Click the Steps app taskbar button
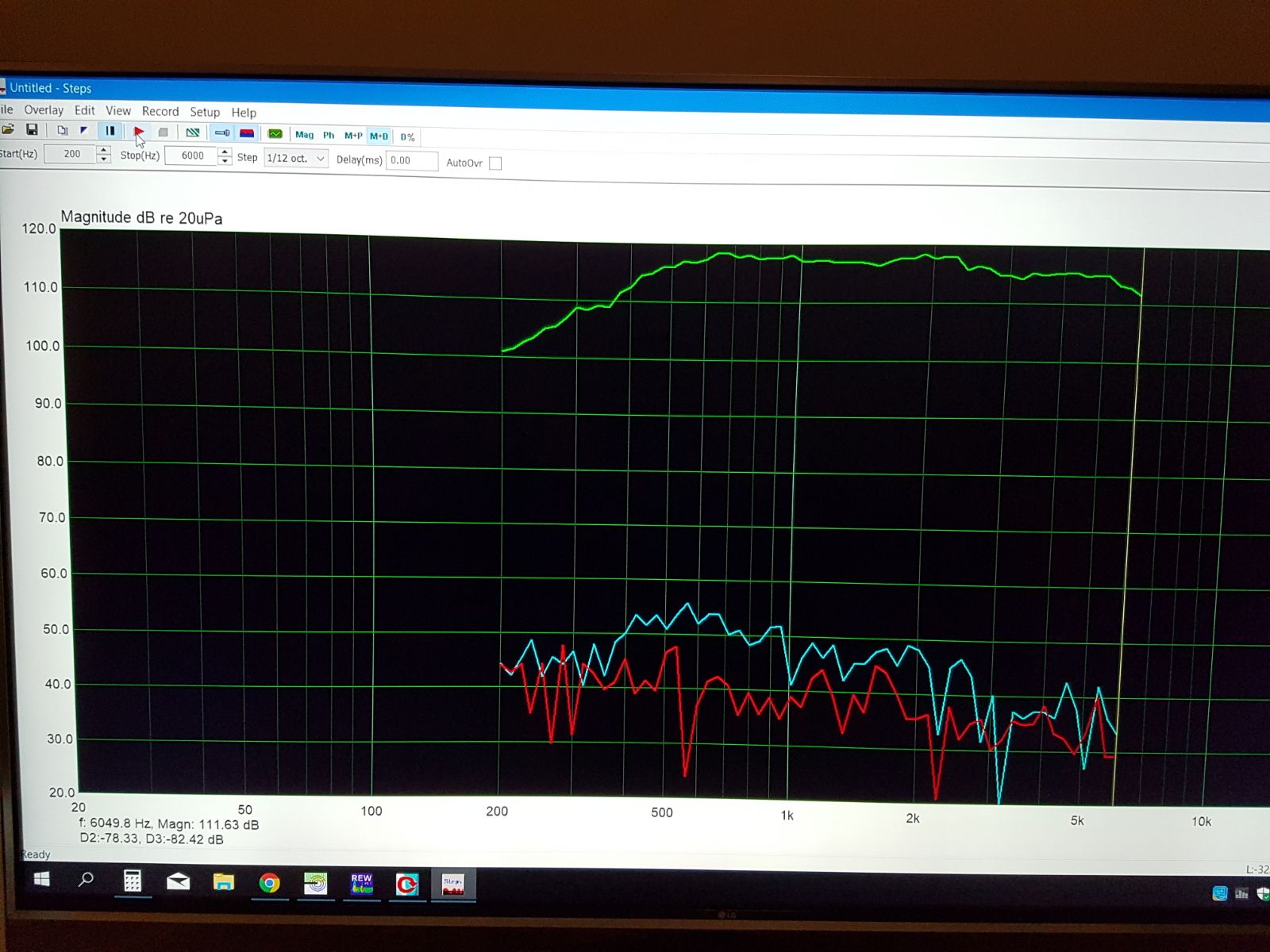This screenshot has width=1270, height=952. pos(453,885)
